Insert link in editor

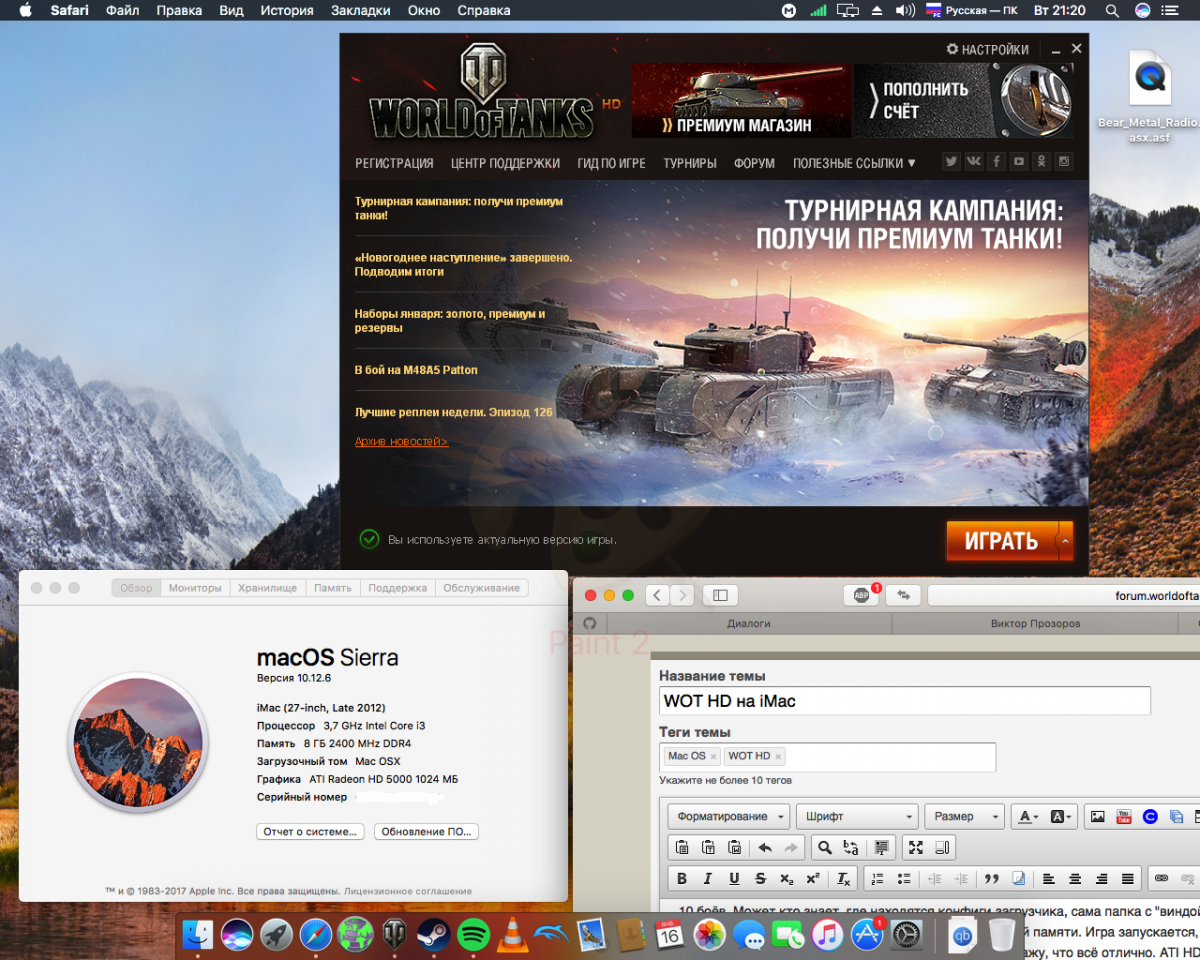(1161, 879)
